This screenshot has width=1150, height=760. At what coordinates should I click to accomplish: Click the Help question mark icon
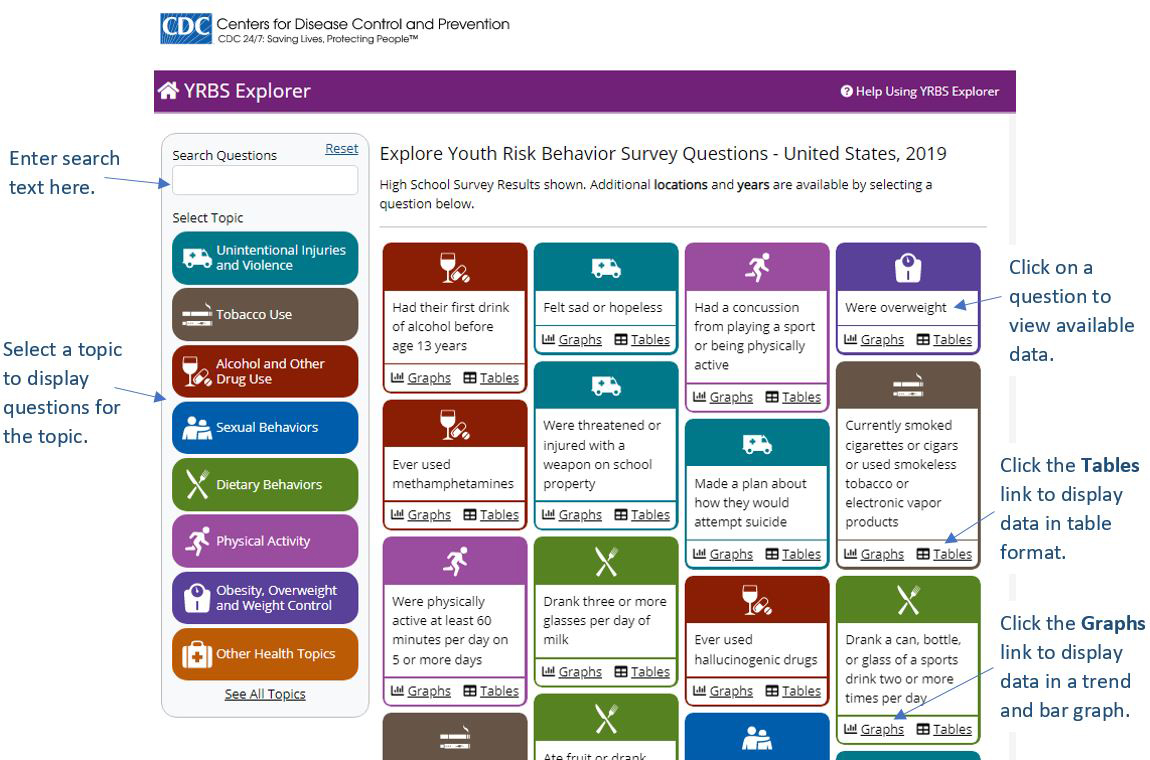[x=846, y=91]
